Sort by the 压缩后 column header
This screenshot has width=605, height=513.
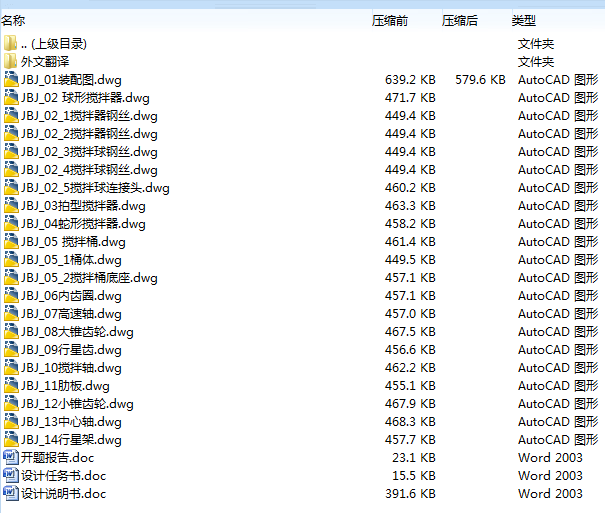(460, 20)
